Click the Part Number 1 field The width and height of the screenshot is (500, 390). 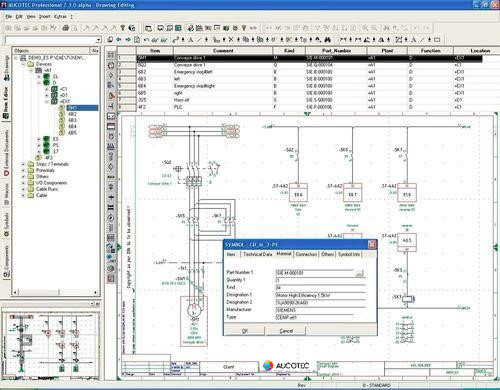click(315, 273)
